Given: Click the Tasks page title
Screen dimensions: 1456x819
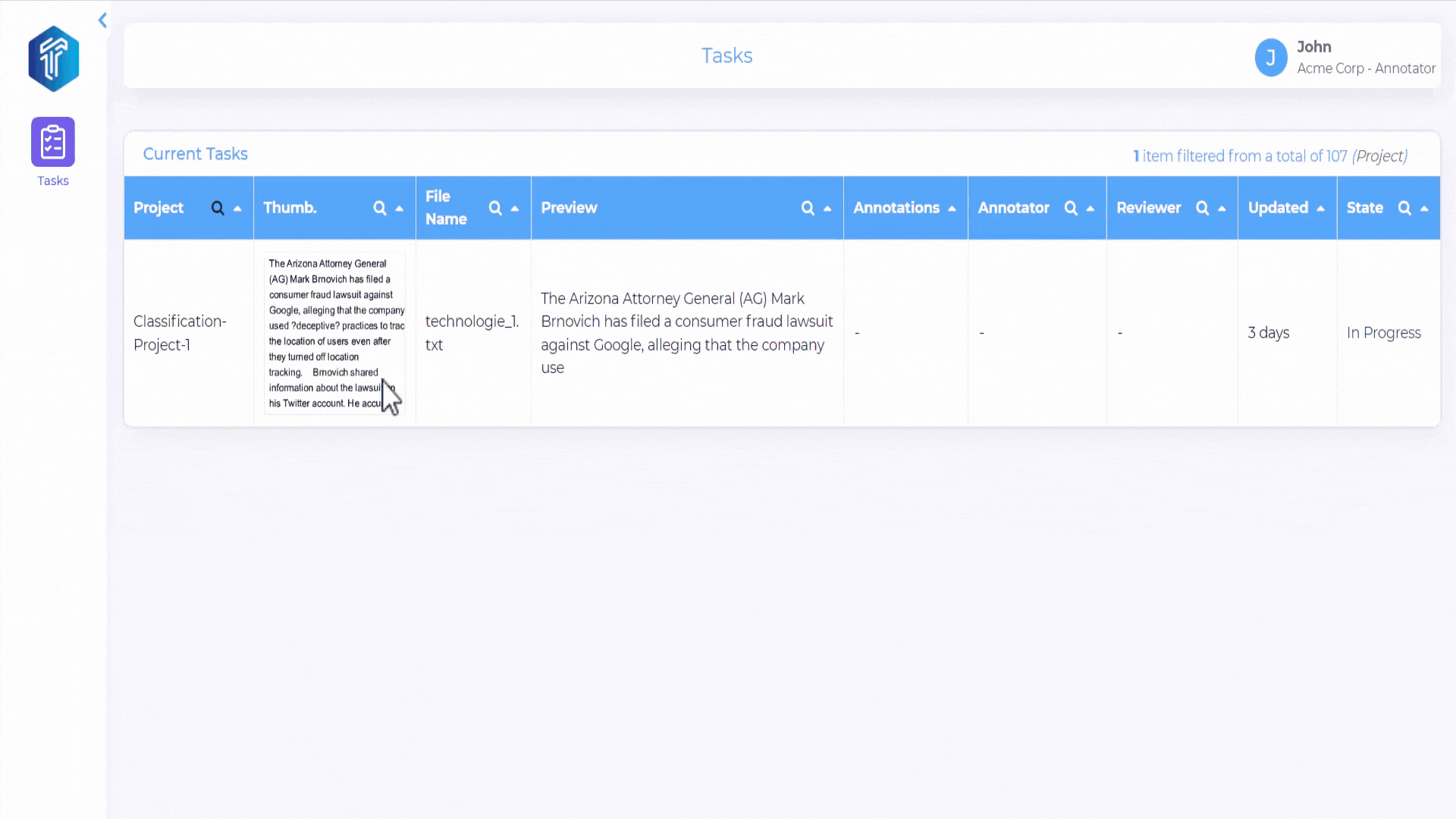Looking at the screenshot, I should 726,56.
